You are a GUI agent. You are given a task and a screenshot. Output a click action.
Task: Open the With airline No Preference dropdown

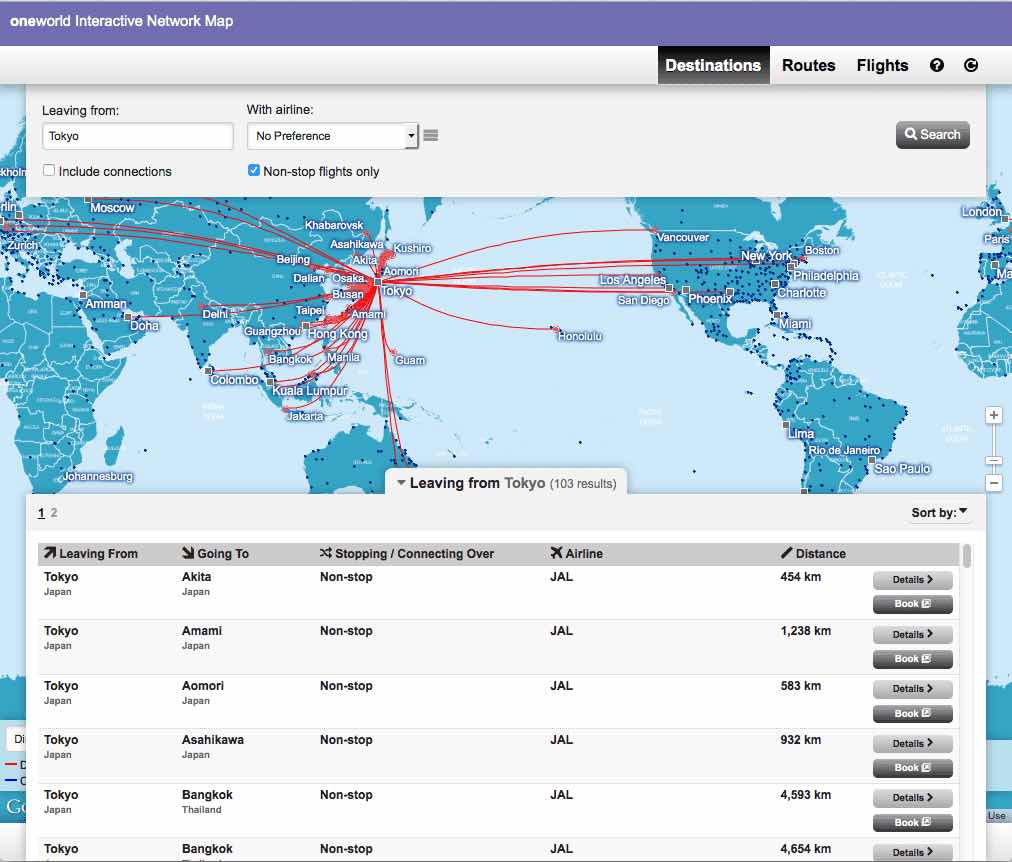(333, 136)
